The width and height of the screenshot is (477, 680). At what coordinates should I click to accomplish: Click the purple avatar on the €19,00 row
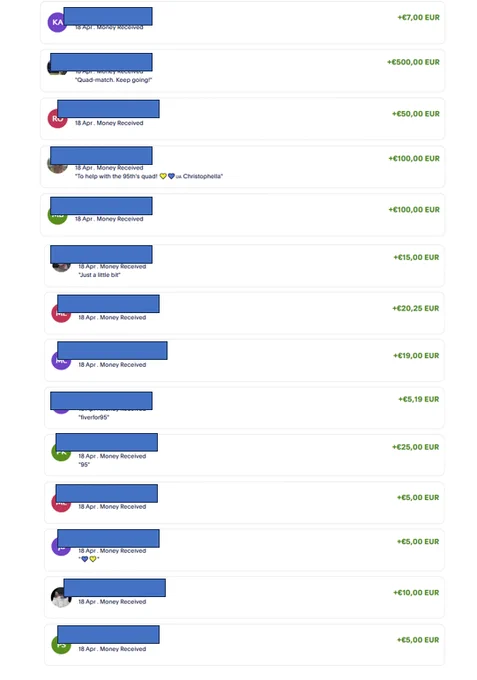pyautogui.click(x=61, y=360)
